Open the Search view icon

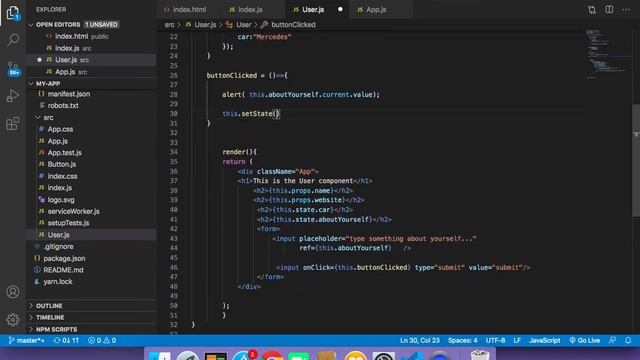tap(13, 40)
